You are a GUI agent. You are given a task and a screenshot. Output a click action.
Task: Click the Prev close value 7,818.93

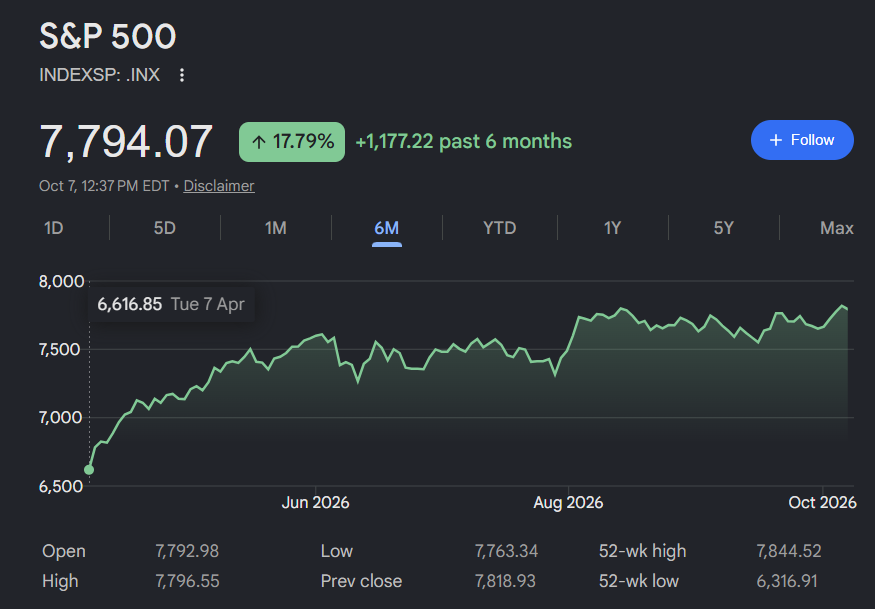505,581
